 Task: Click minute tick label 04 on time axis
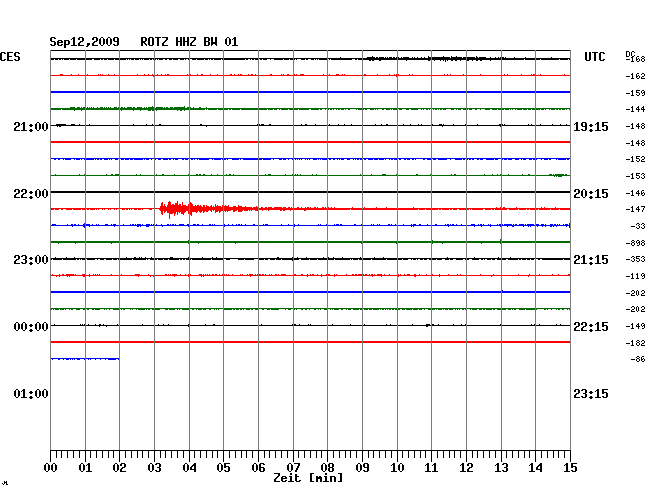pyautogui.click(x=189, y=468)
